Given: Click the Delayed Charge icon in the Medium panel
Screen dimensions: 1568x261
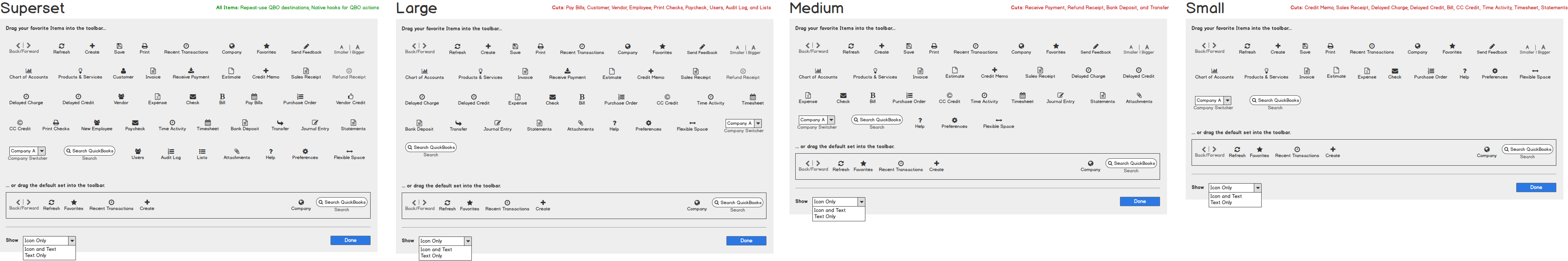Looking at the screenshot, I should [x=1088, y=70].
